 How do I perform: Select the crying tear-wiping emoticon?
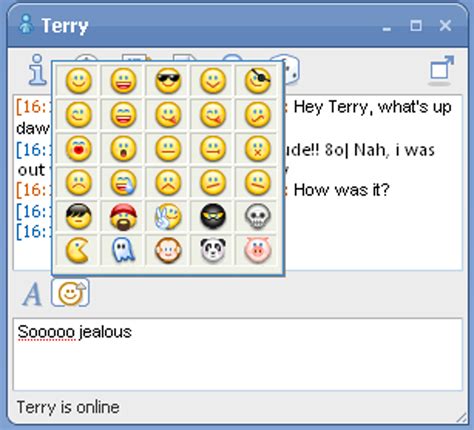tap(123, 183)
